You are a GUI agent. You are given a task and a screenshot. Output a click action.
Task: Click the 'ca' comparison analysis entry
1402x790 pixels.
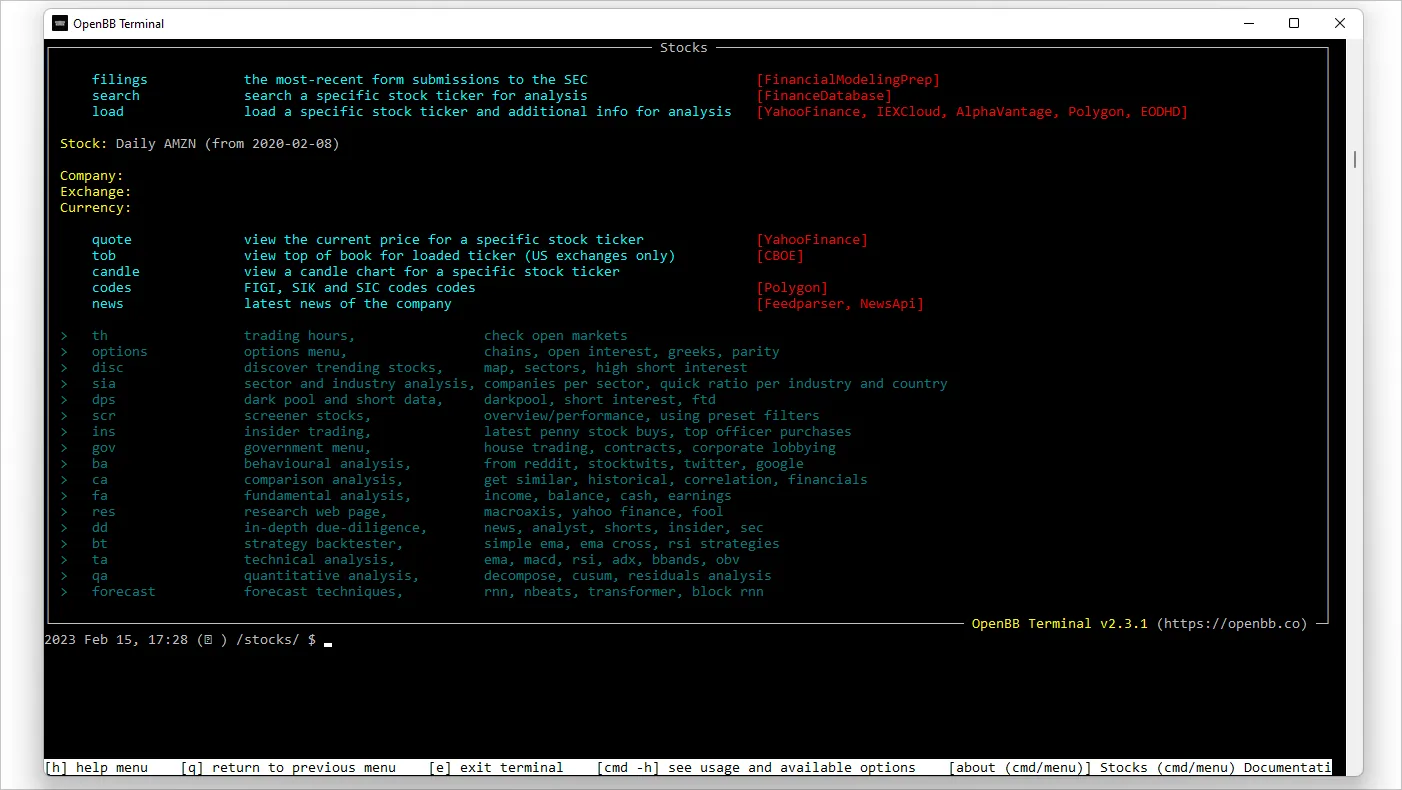[100, 480]
